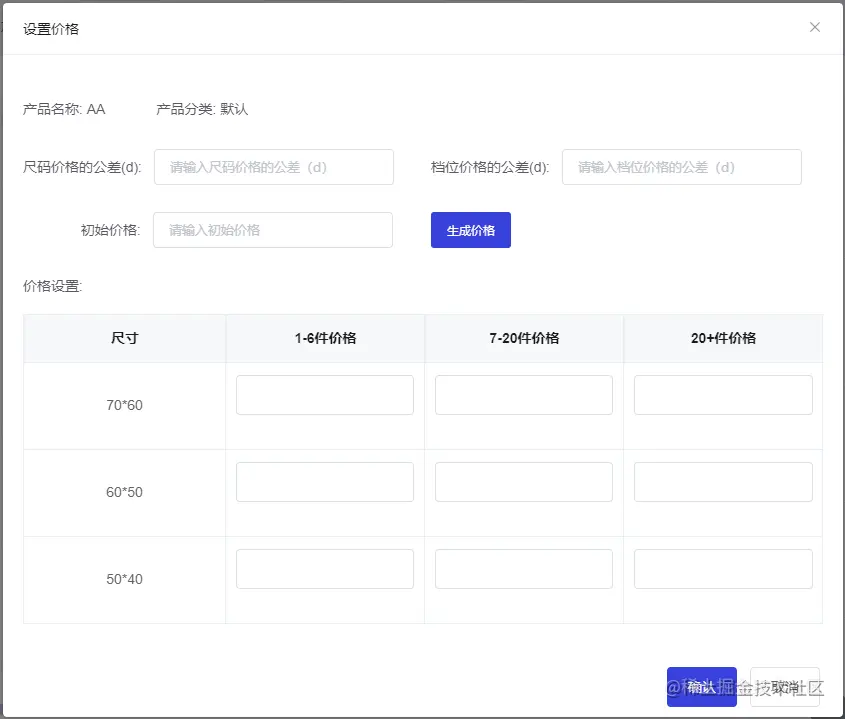Click the 产品名称: AA text
Image resolution: width=845 pixels, height=719 pixels.
pos(64,109)
